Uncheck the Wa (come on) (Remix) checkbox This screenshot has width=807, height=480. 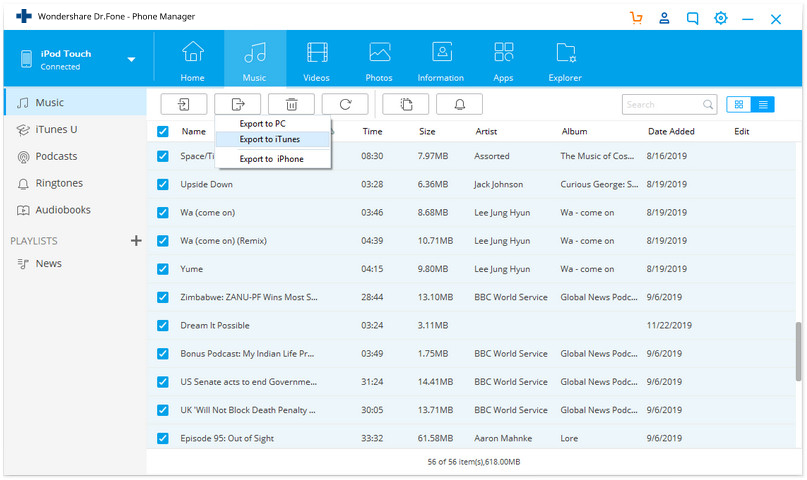click(x=163, y=241)
